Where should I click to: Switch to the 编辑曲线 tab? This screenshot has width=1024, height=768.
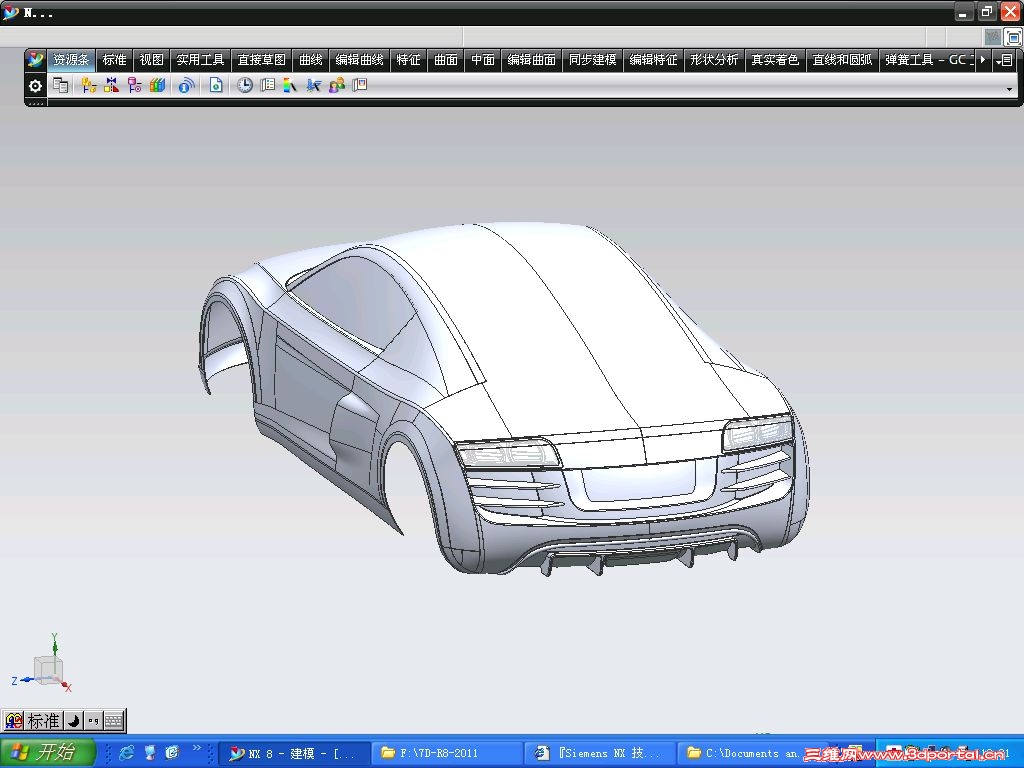point(359,60)
